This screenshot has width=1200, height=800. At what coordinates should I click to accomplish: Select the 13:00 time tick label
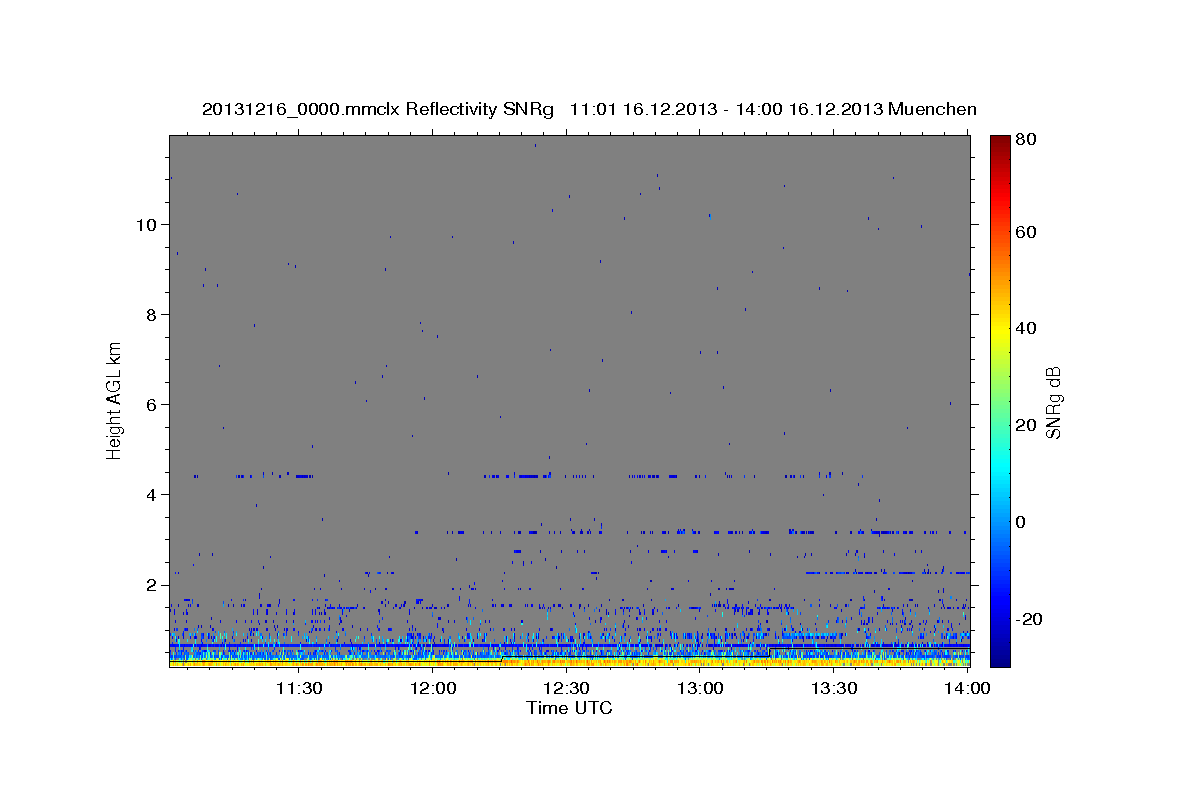[x=700, y=687]
